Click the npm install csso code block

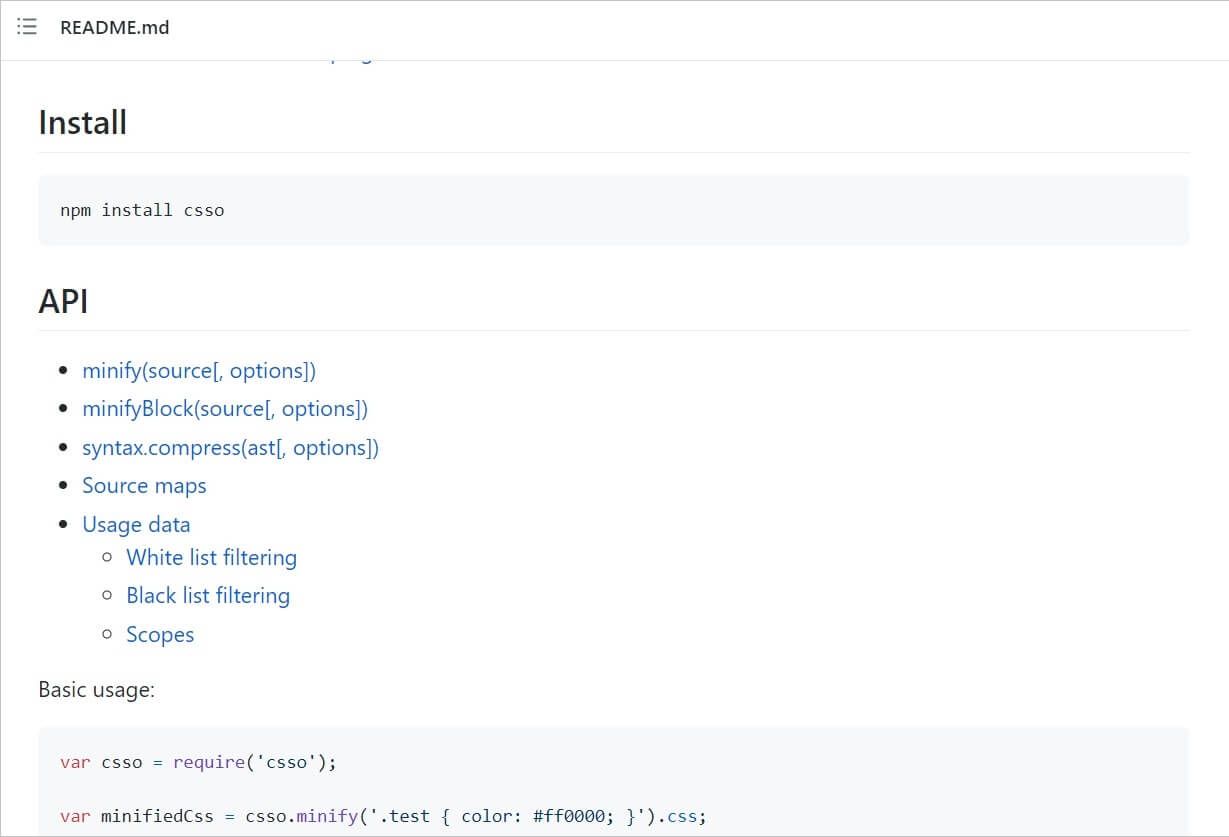coord(613,210)
